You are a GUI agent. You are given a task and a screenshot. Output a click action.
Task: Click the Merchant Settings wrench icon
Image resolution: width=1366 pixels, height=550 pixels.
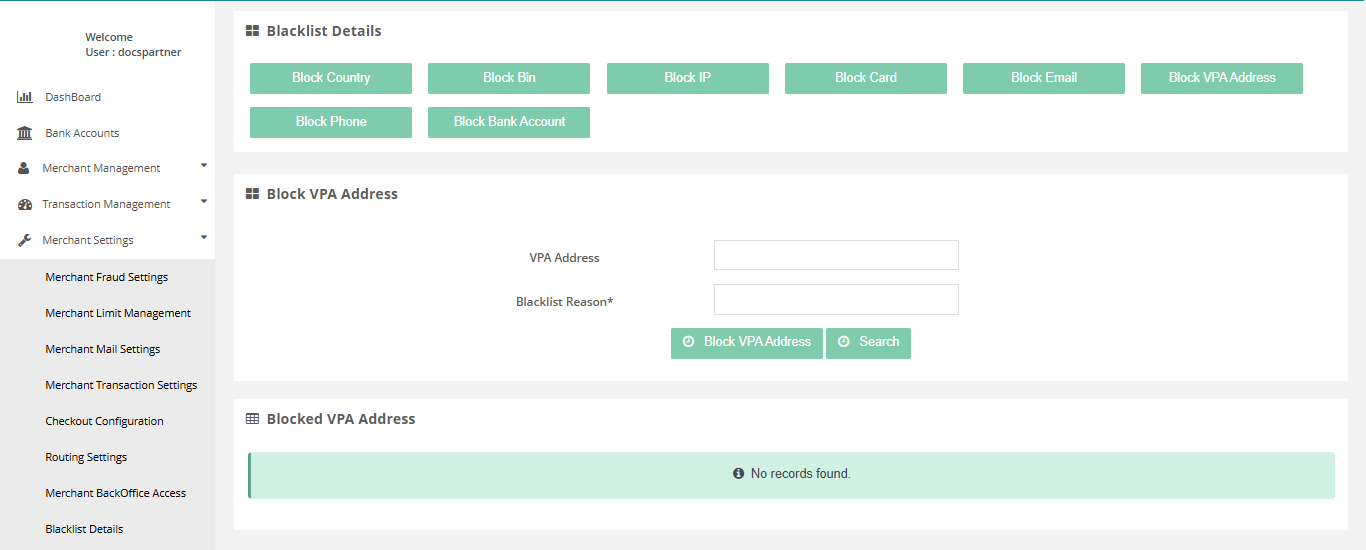[25, 240]
